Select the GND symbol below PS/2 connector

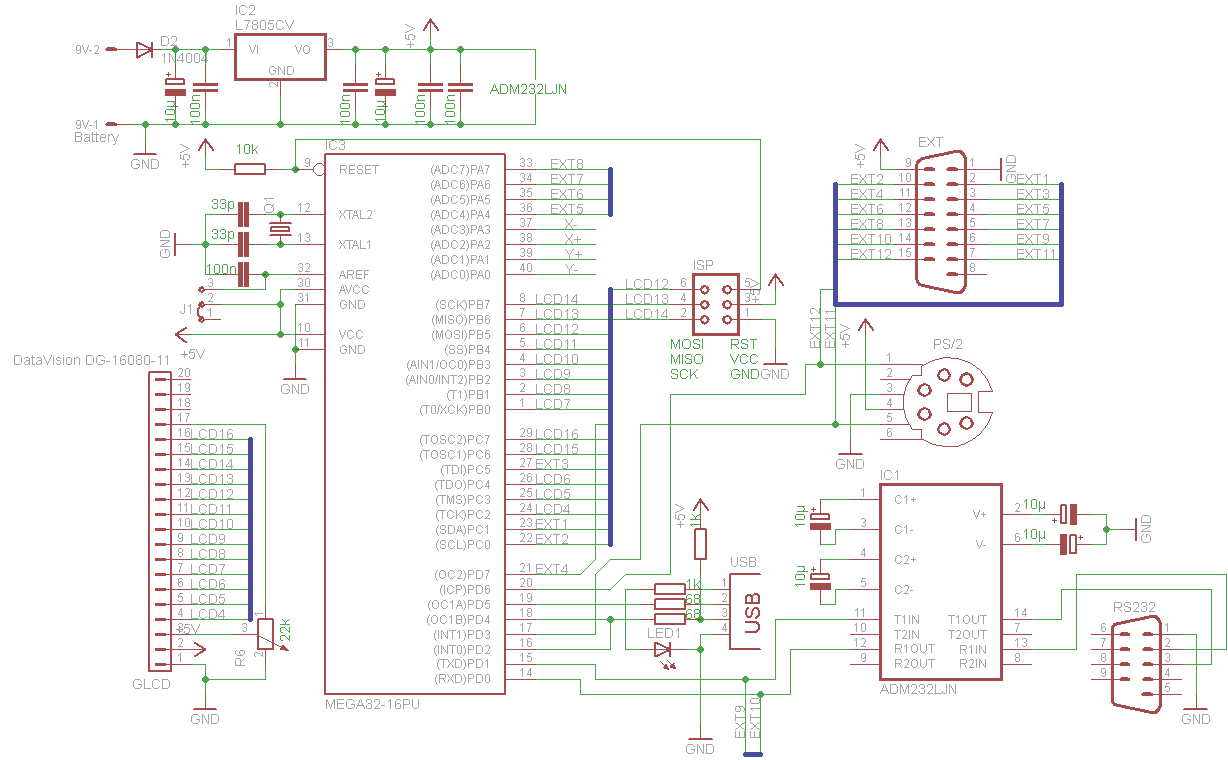click(x=850, y=459)
